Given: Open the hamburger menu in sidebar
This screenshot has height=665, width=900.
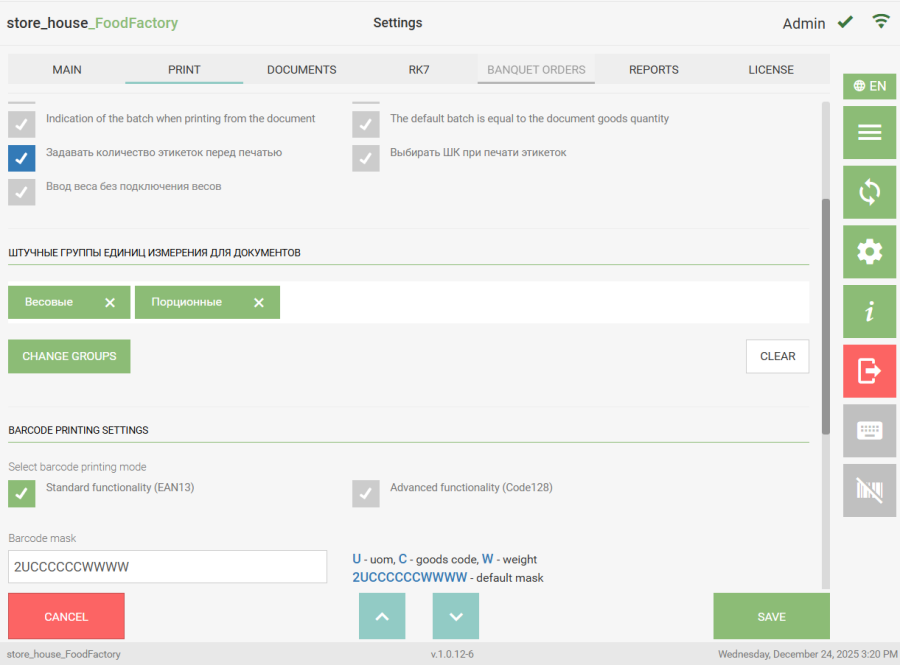Looking at the screenshot, I should click(x=869, y=133).
